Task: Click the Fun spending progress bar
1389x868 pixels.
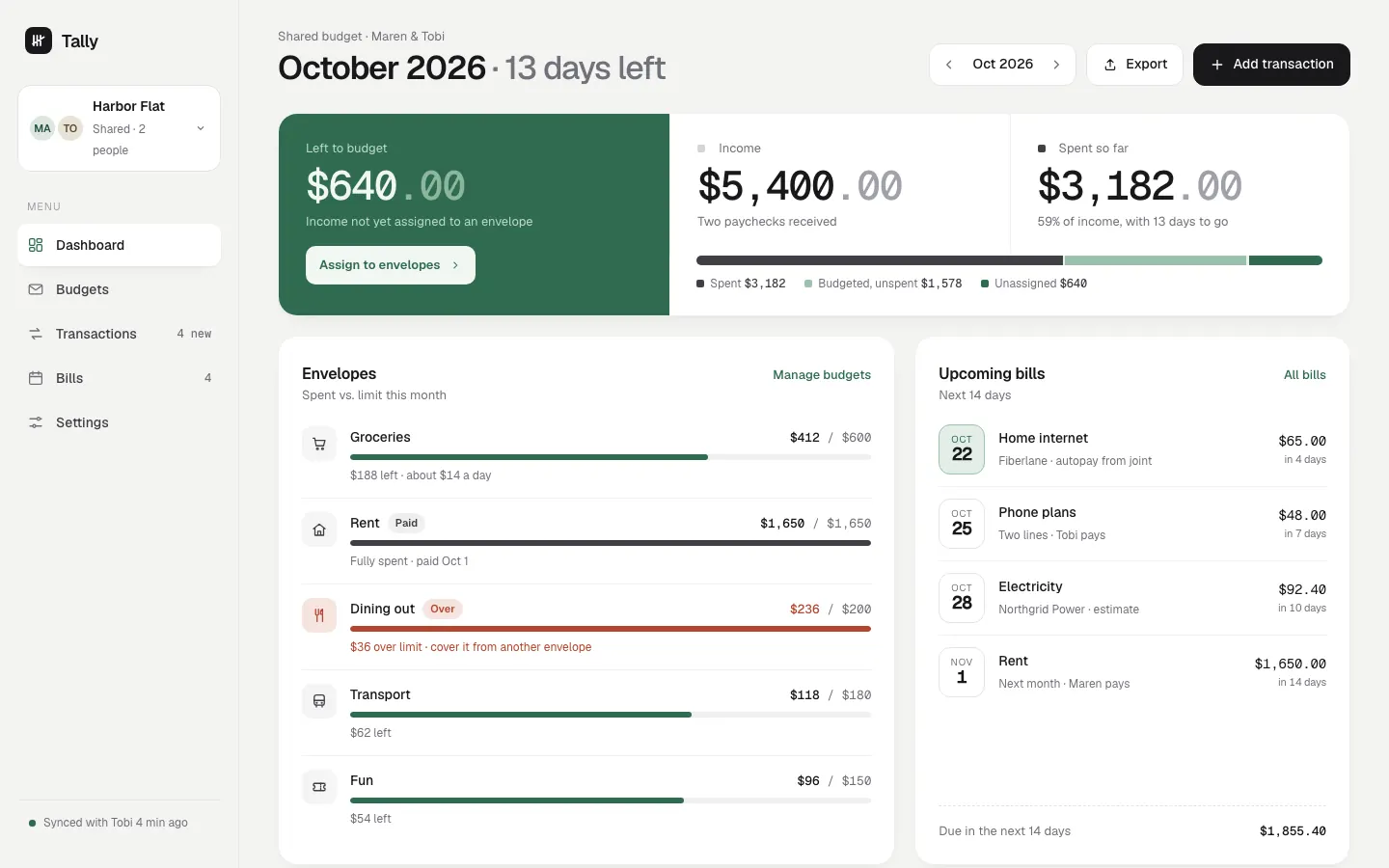Action: click(611, 800)
